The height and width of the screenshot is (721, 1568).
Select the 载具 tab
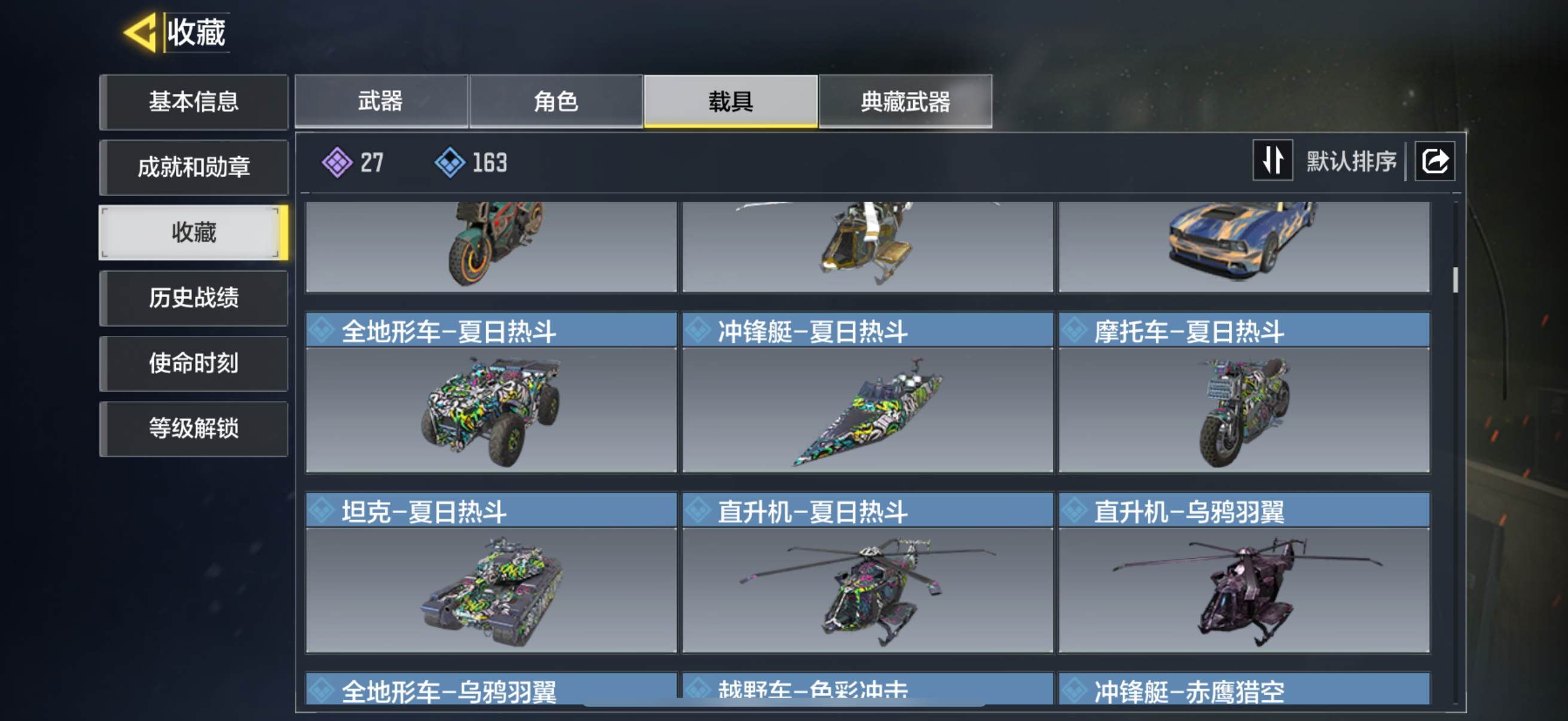[730, 101]
